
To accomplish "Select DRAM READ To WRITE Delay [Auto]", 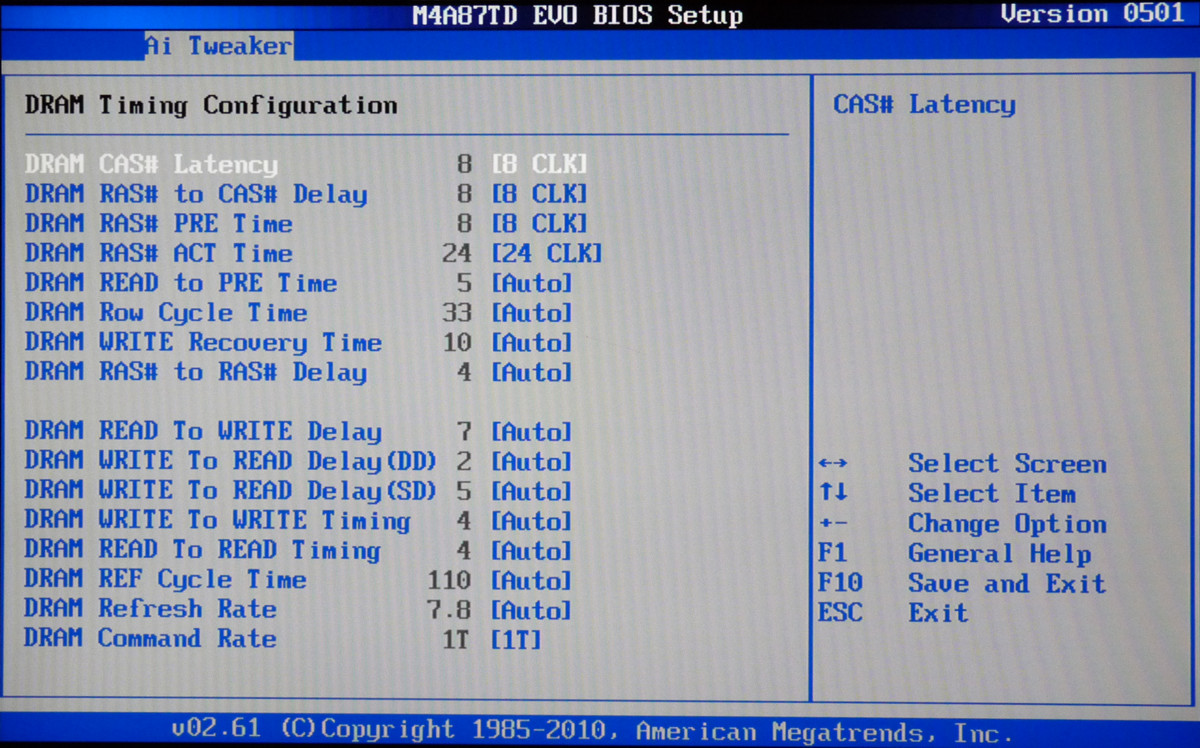I will pos(532,432).
